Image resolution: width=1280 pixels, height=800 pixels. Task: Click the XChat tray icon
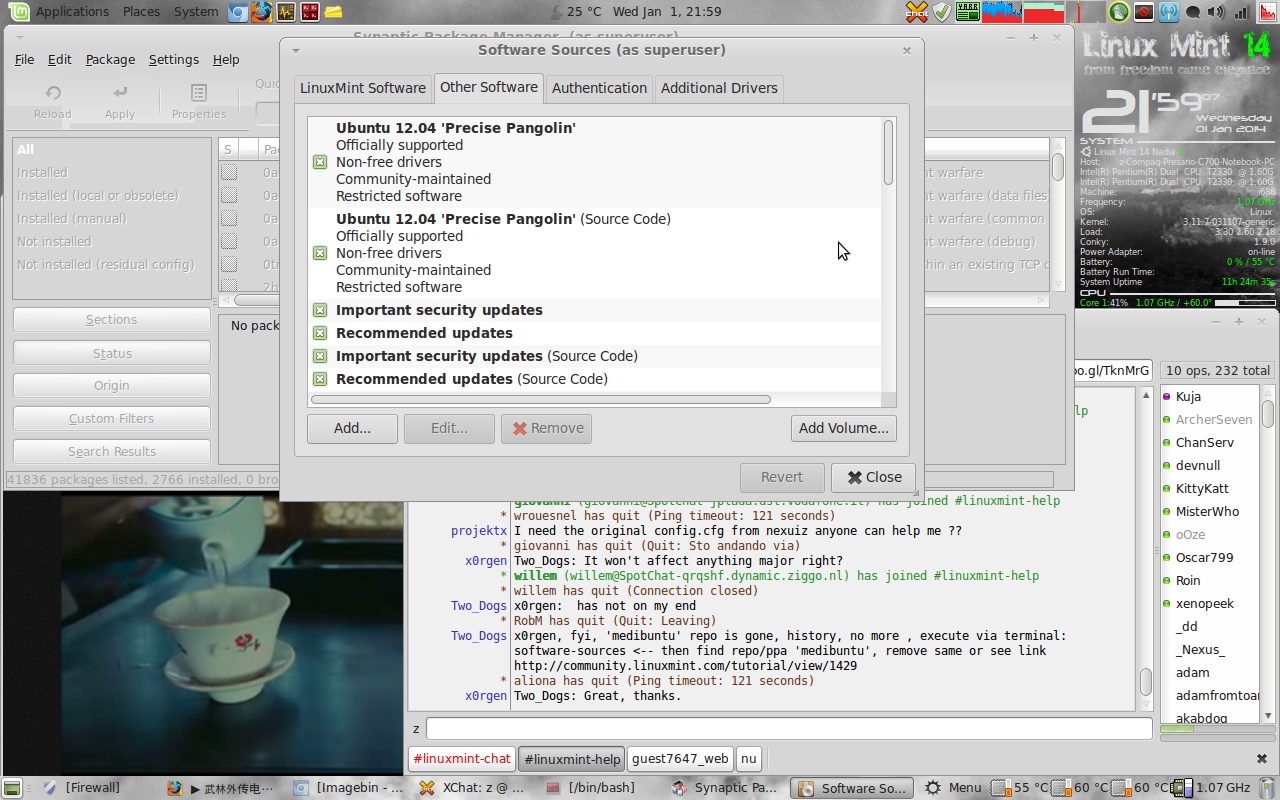[x=917, y=12]
